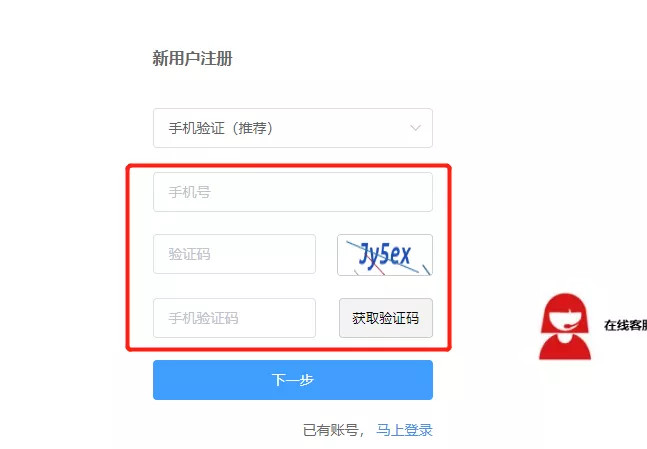Follow the 马上登录 link
Image resolution: width=647 pixels, height=449 pixels.
(404, 430)
